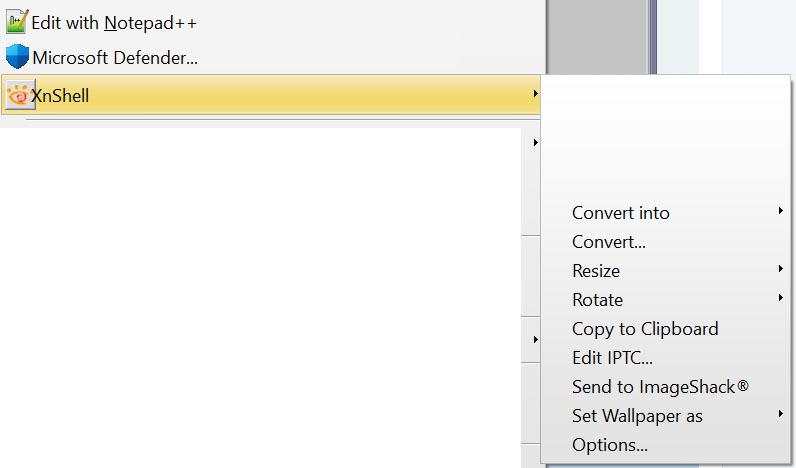Click the Notepad++ icon in context menu
796x468 pixels.
(x=17, y=22)
